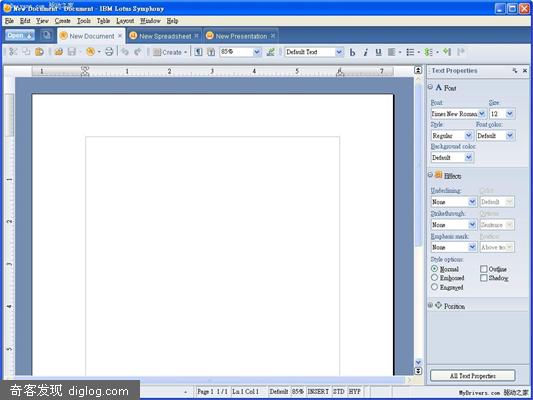Select the Embossed style radio button

[434, 278]
